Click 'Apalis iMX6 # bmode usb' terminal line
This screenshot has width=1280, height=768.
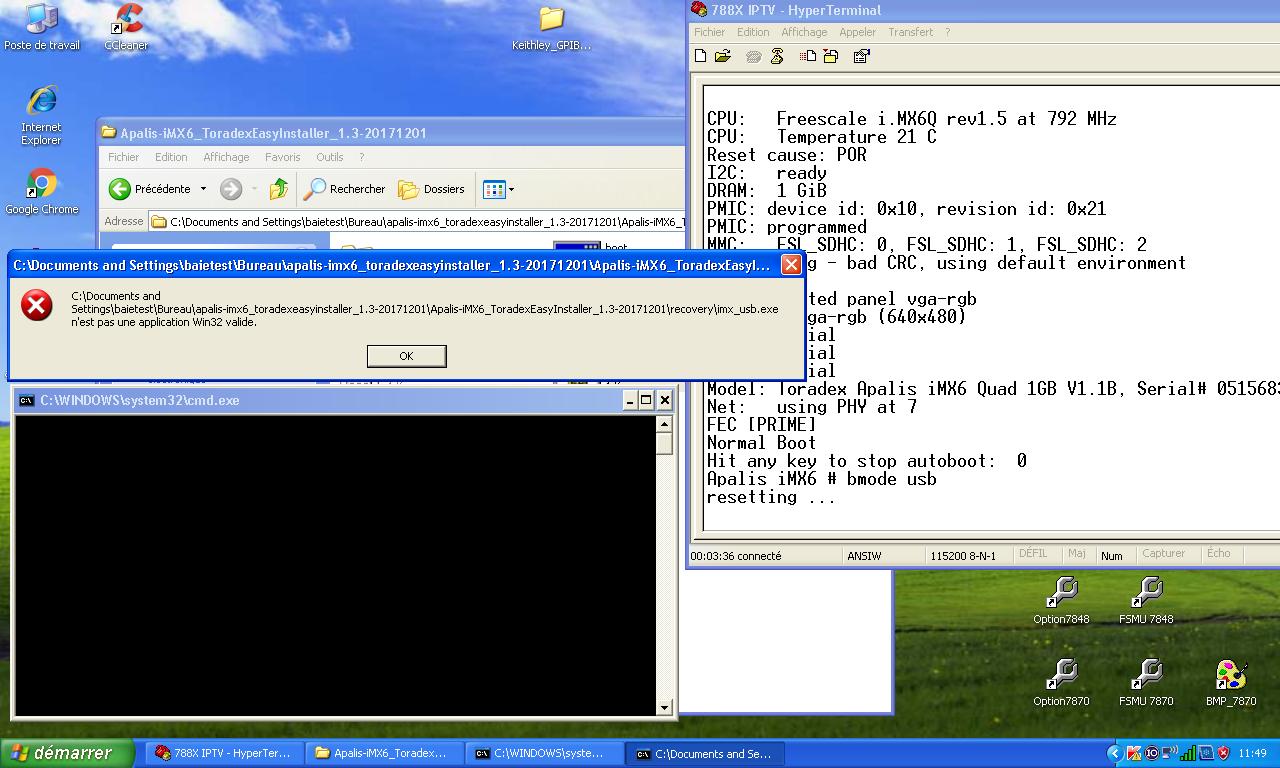822,479
